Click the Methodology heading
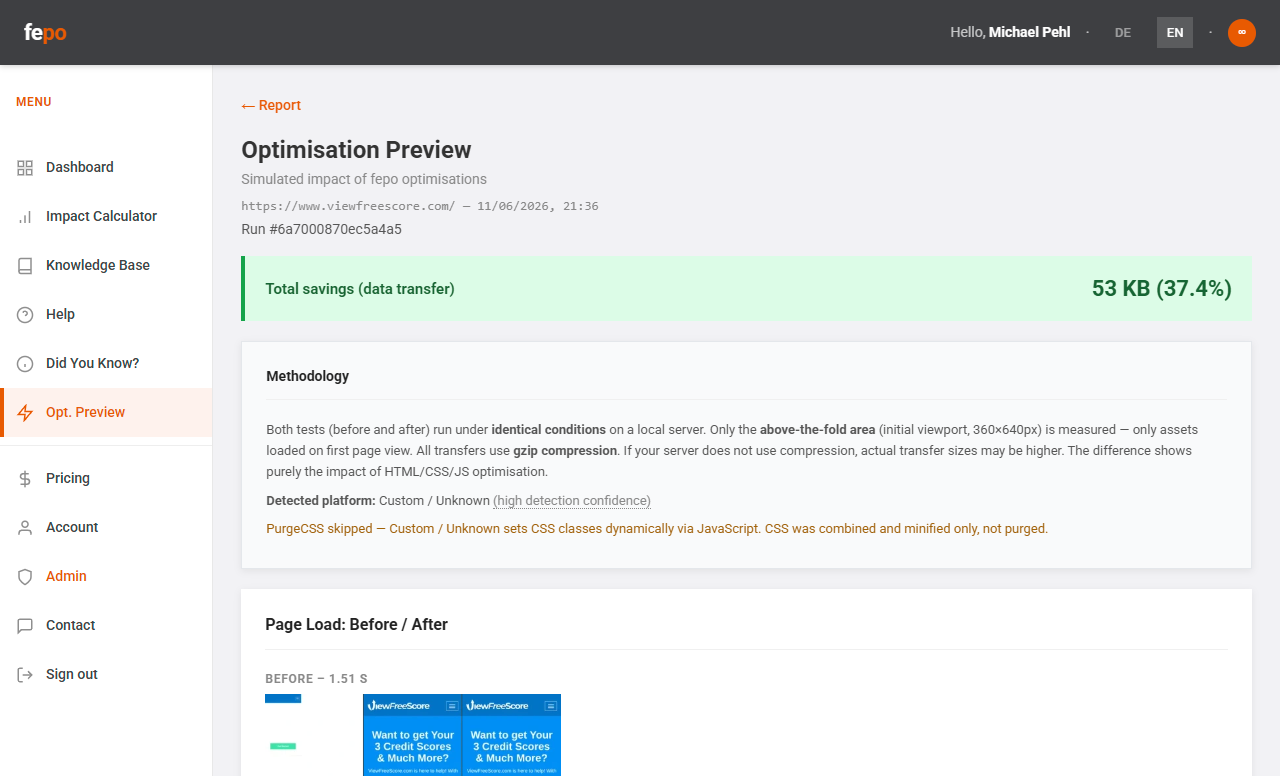 (x=308, y=376)
